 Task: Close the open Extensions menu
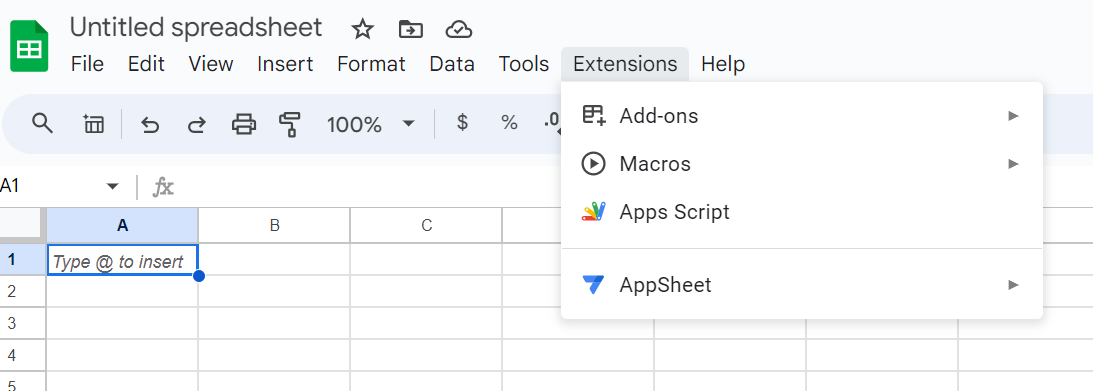coord(625,64)
